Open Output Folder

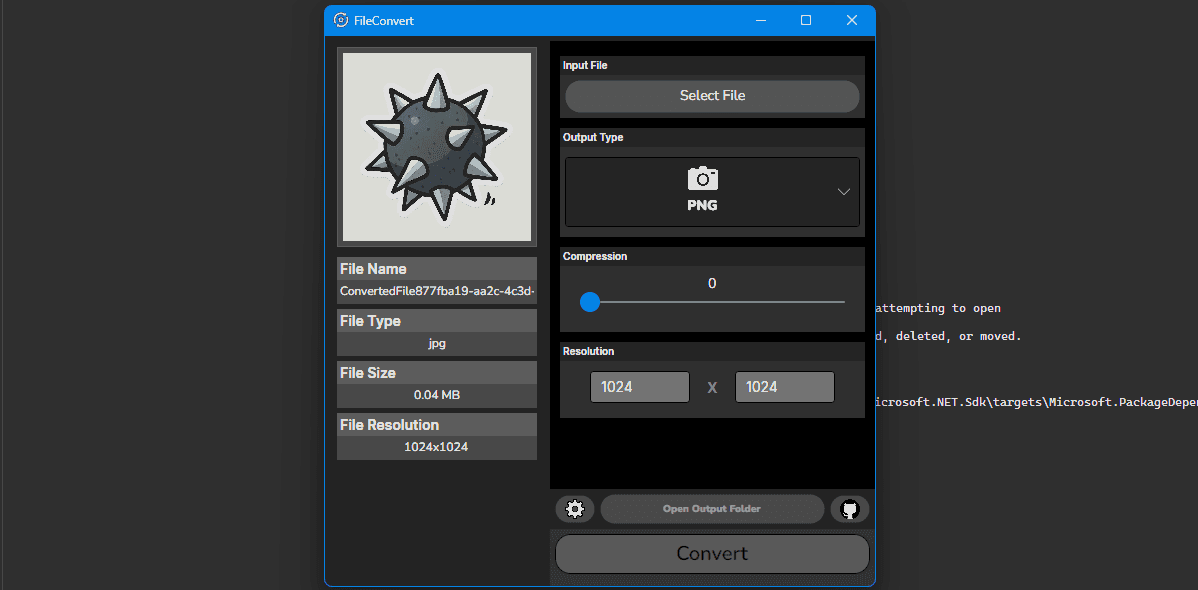(711, 509)
